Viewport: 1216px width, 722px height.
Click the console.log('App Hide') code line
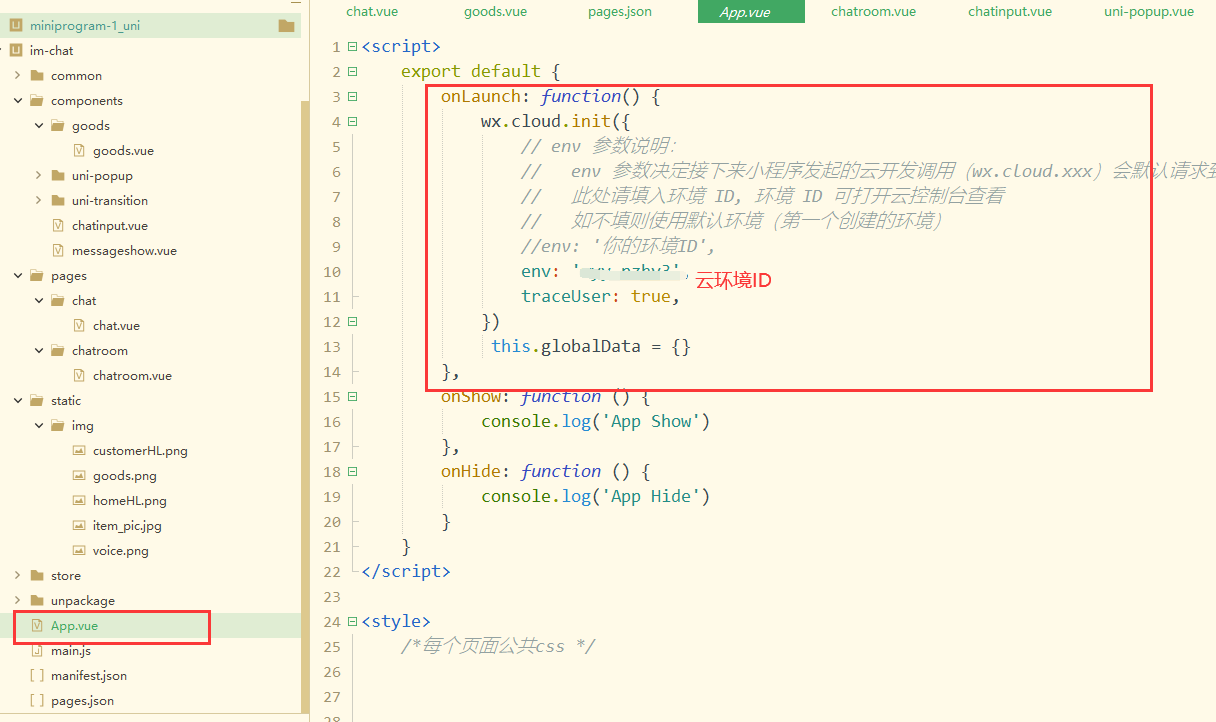tap(595, 496)
